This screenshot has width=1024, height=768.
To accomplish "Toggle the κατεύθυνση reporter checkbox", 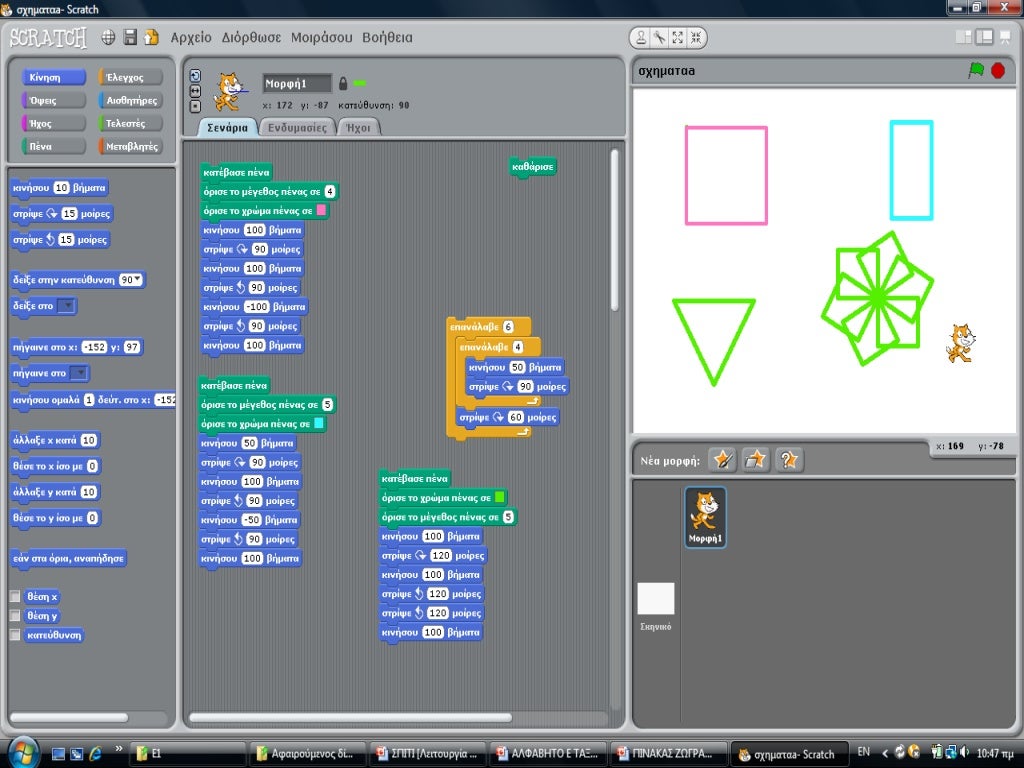I will pos(15,635).
